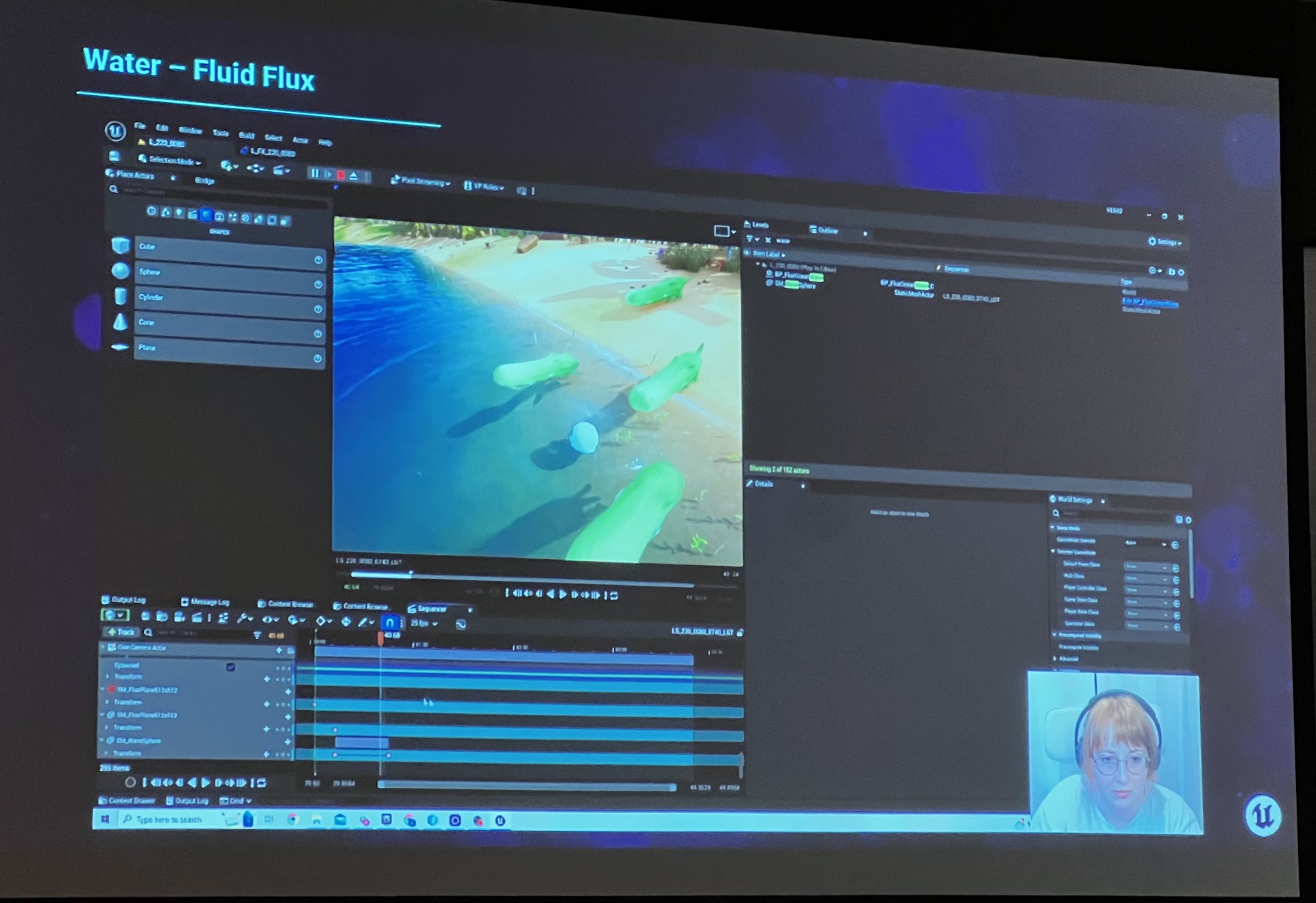The height and width of the screenshot is (903, 1316).
Task: Open the Selection Mode dropdown
Action: click(170, 160)
